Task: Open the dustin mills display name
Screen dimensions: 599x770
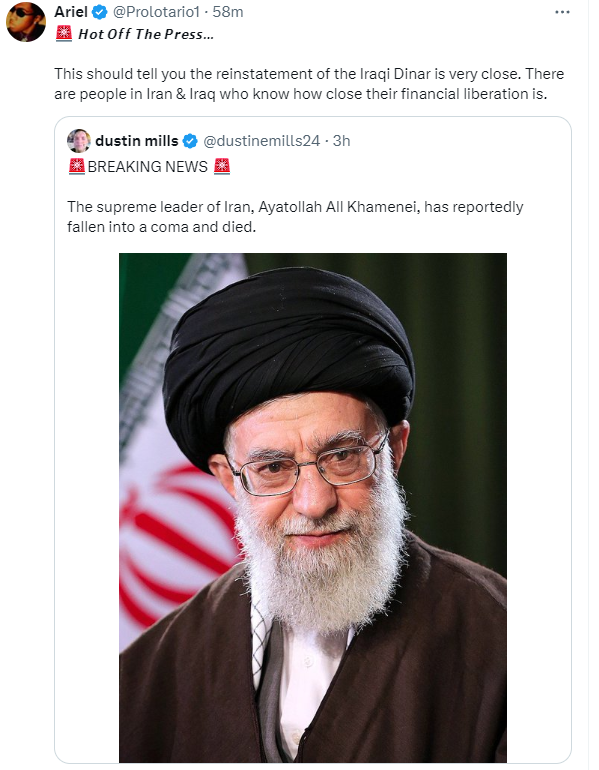Action: coord(136,141)
